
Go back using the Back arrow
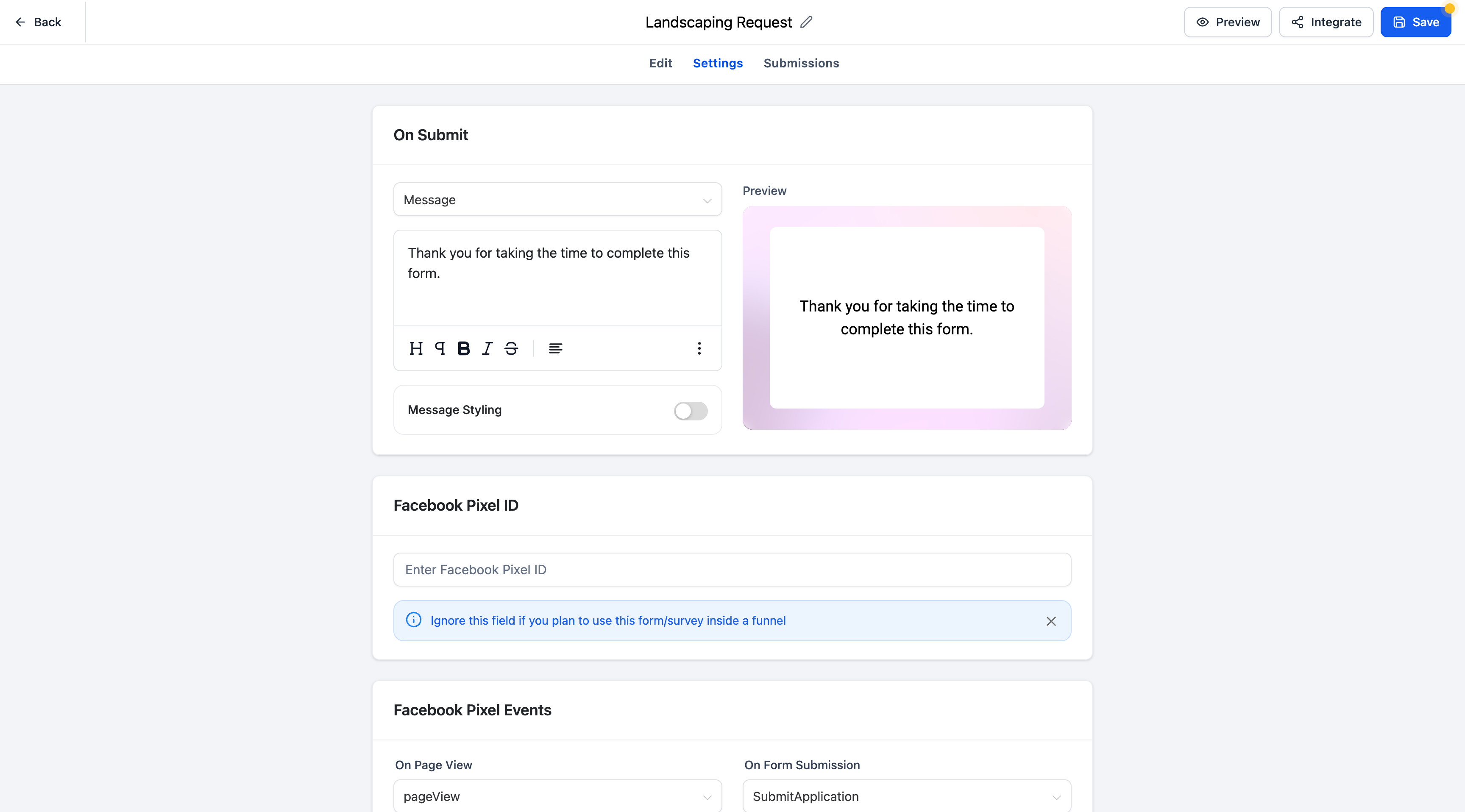tap(38, 22)
